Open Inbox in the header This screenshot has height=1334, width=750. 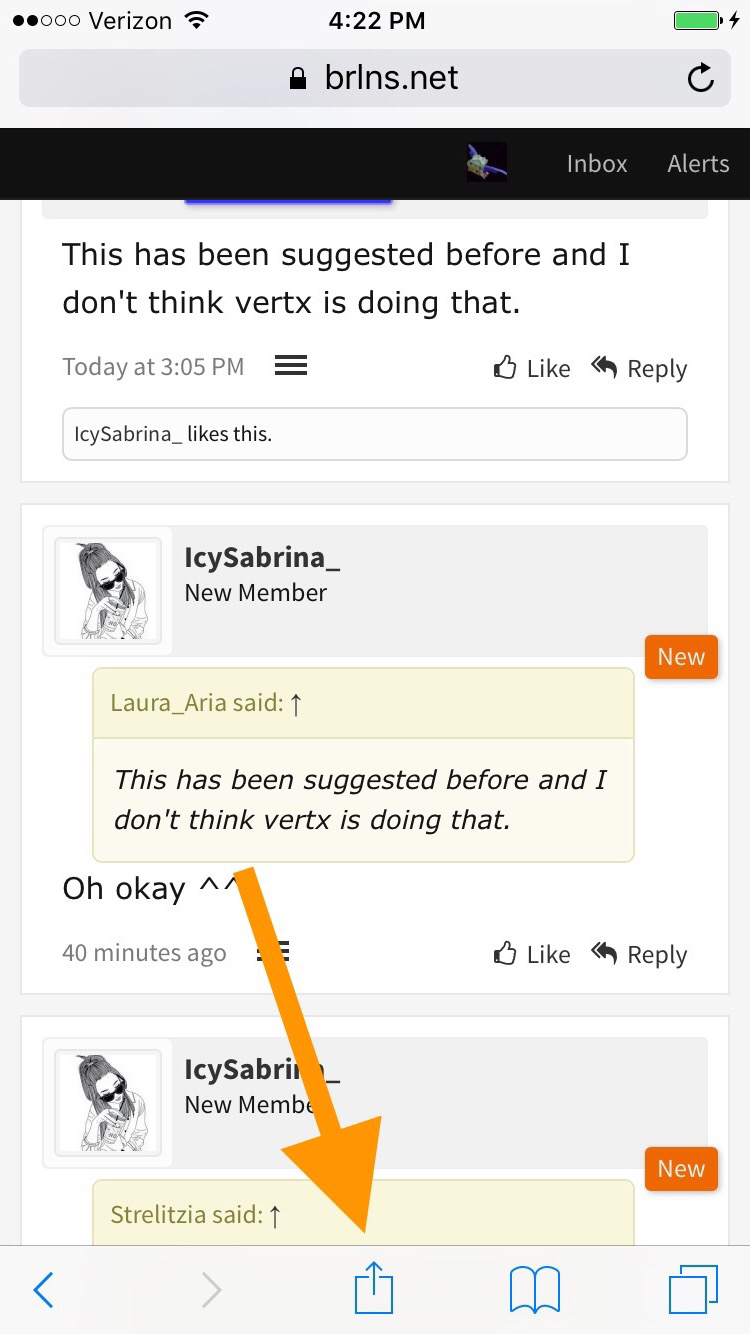597,163
